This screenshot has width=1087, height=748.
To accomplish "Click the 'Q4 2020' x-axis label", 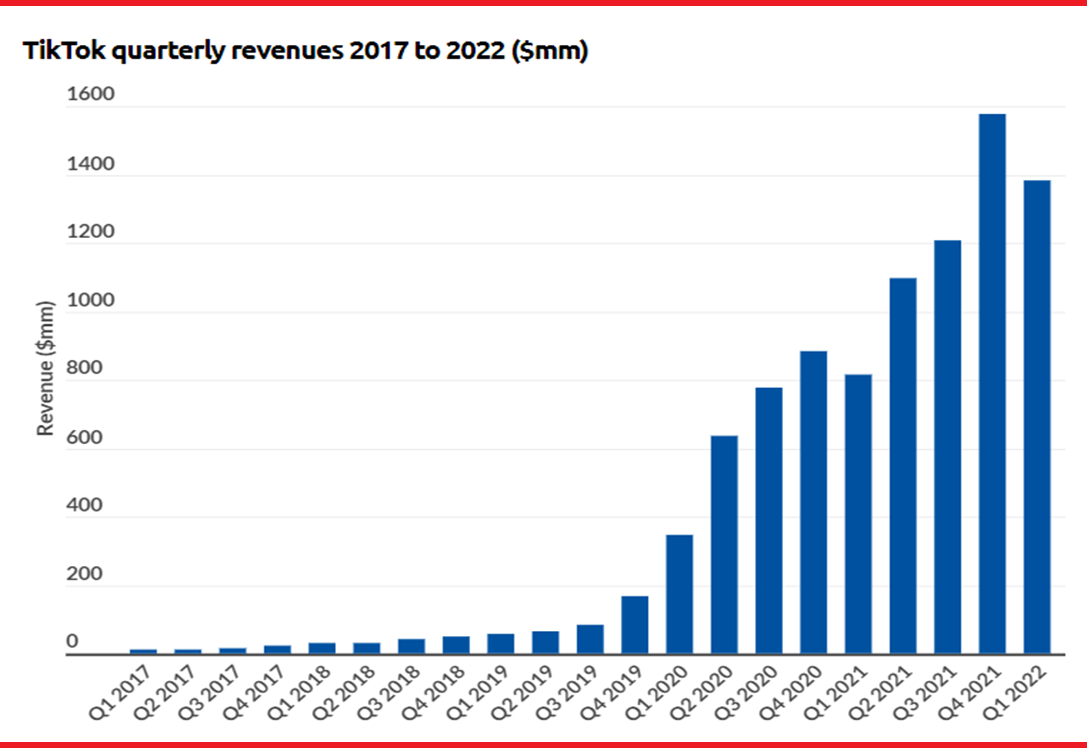I will pos(790,691).
